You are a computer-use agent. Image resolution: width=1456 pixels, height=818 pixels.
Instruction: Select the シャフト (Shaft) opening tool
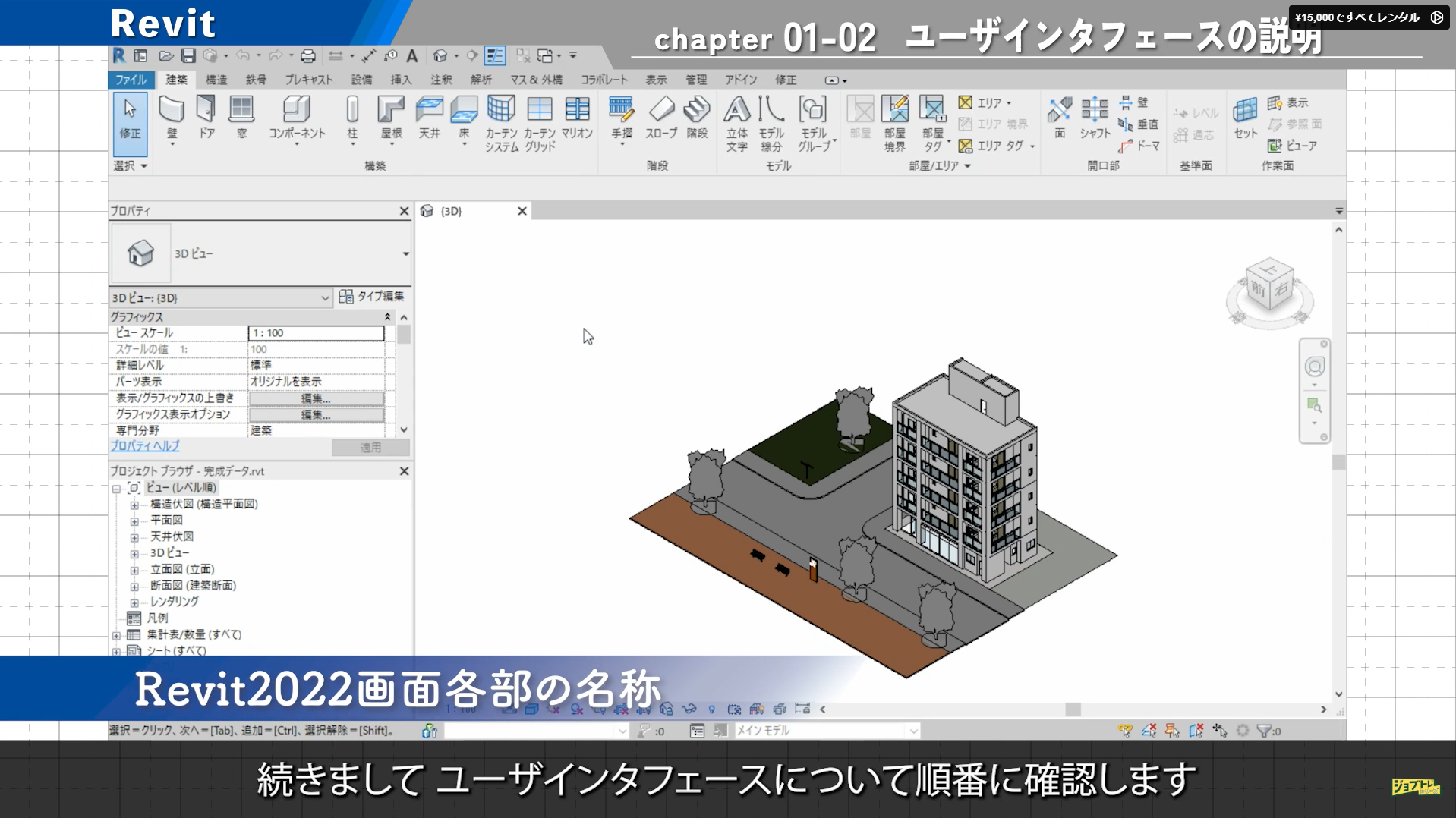(1095, 118)
